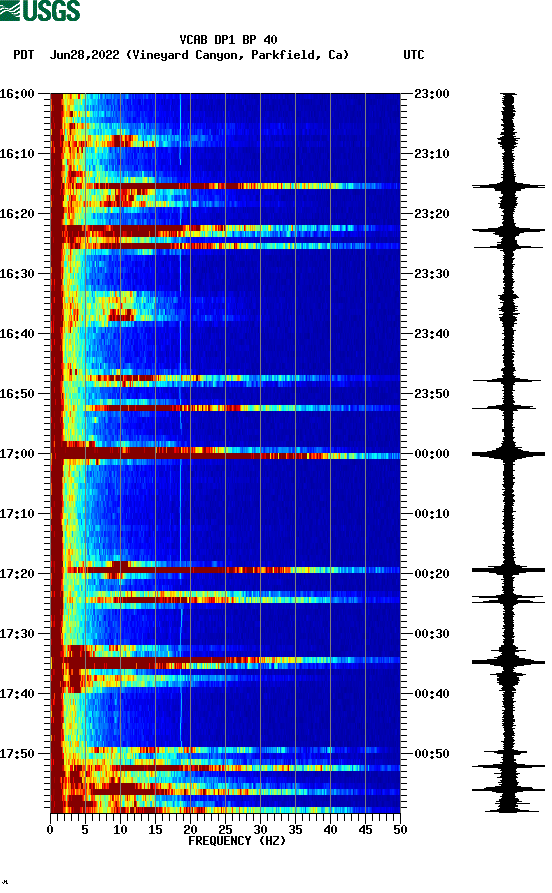This screenshot has width=552, height=893.
Task: Click the 20 Hz tick label
Action: coord(190,830)
